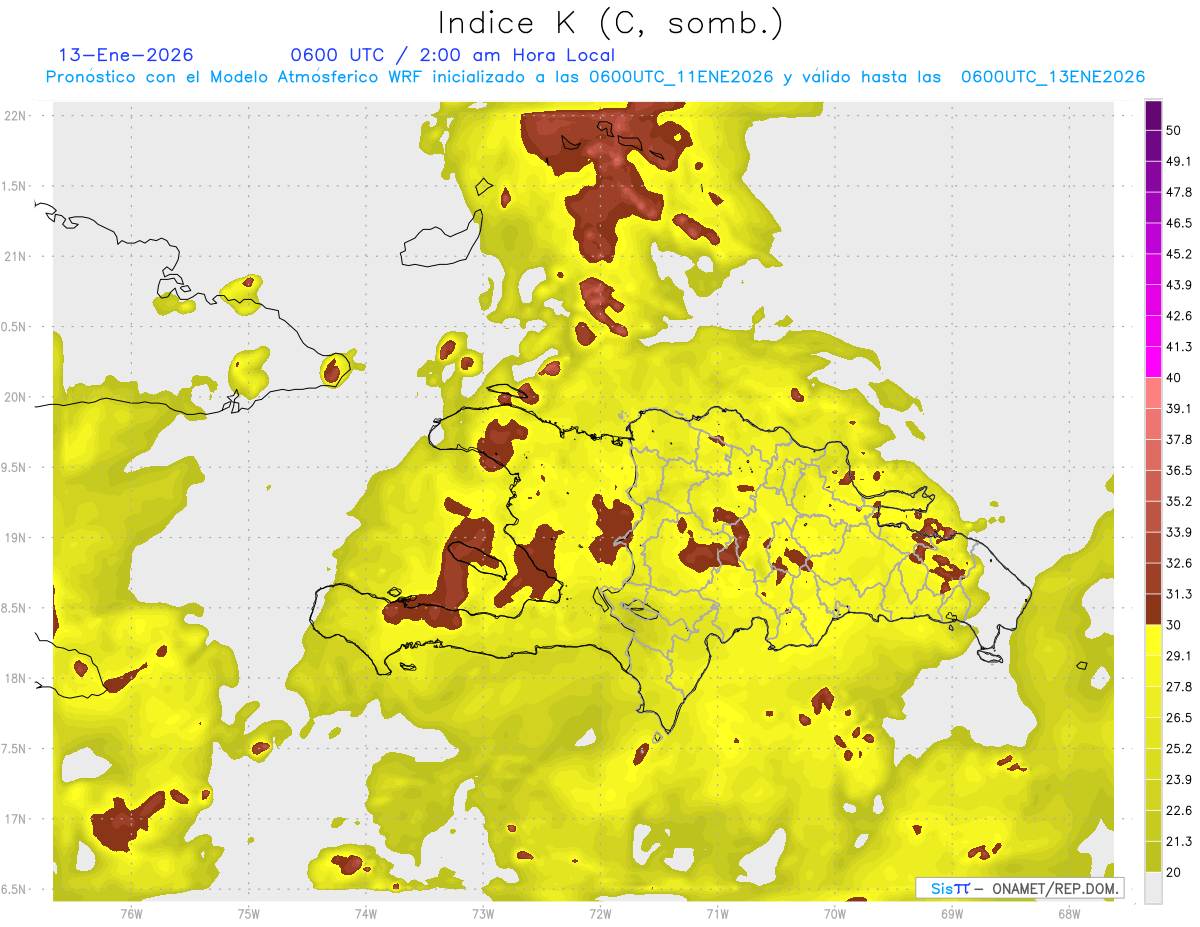Image resolution: width=1200 pixels, height=927 pixels.
Task: Pick the salmon swatch between 39.1 and 40
Action: pos(1153,393)
